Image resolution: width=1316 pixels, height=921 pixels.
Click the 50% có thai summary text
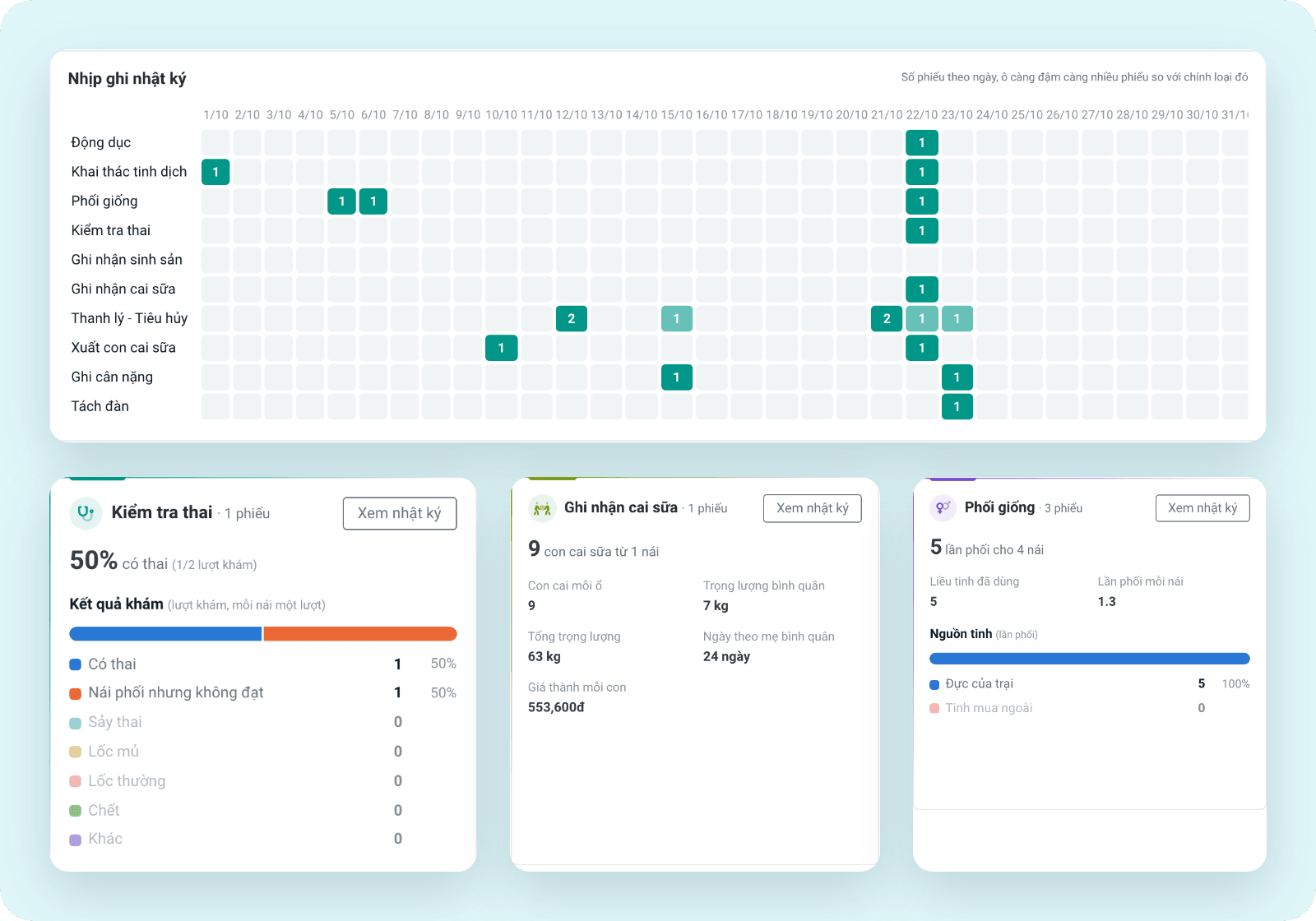point(164,561)
